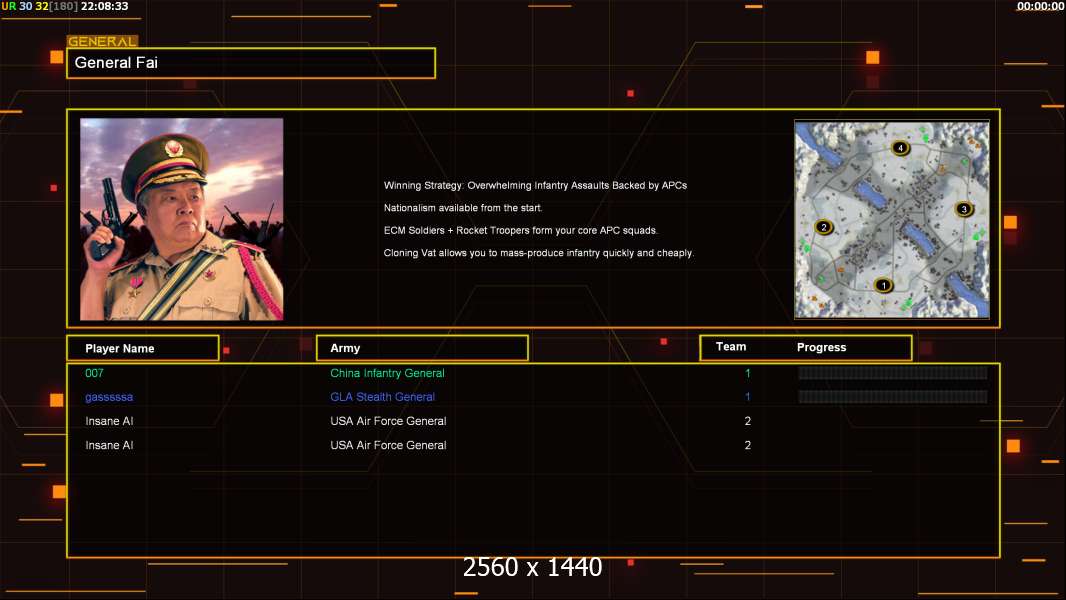
Task: Click start position 1 on the minimap
Action: [x=883, y=285]
